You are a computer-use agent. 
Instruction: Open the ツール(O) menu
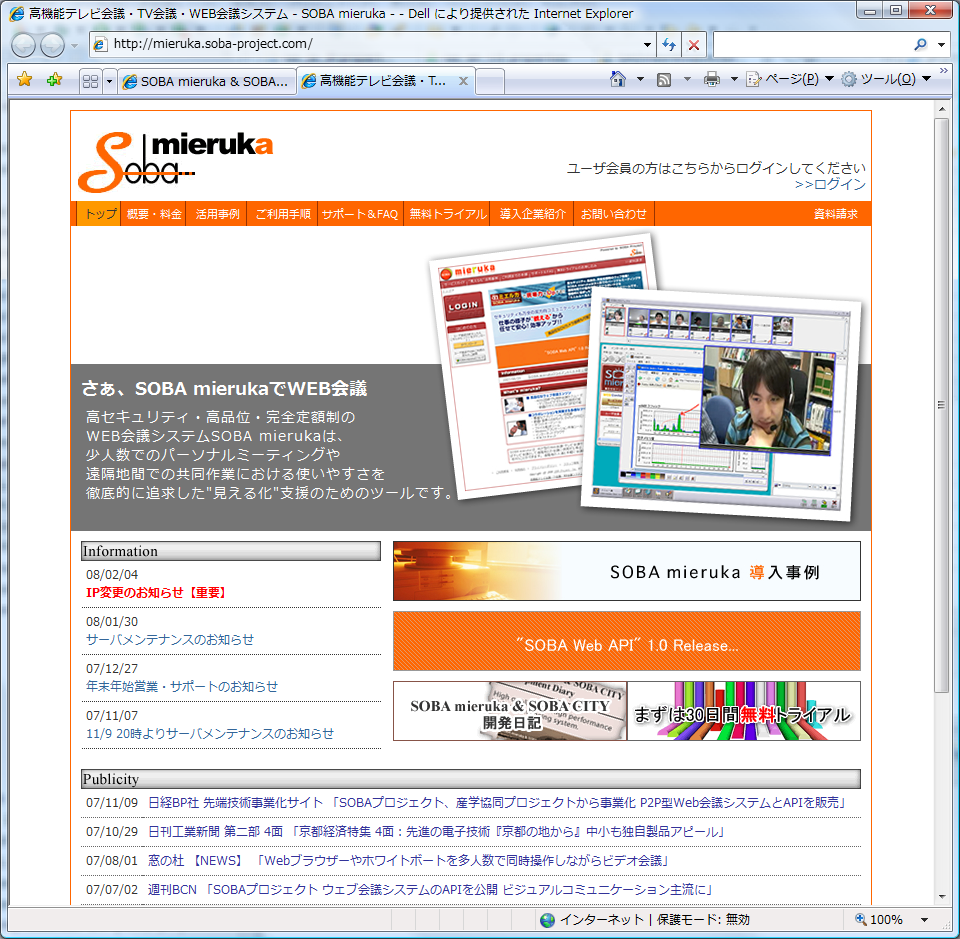(x=886, y=79)
